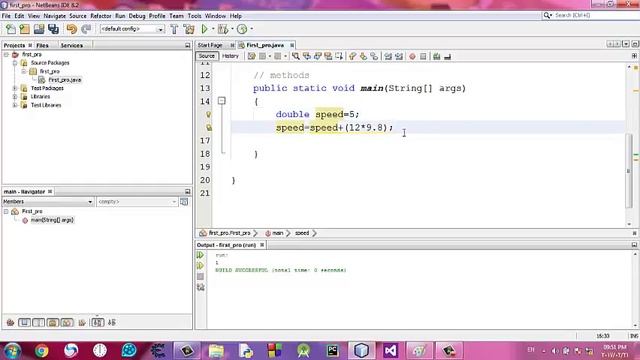Toggle Show Inherited Members in the Navigator
The width and height of the screenshot is (640, 360).
pos(10,322)
